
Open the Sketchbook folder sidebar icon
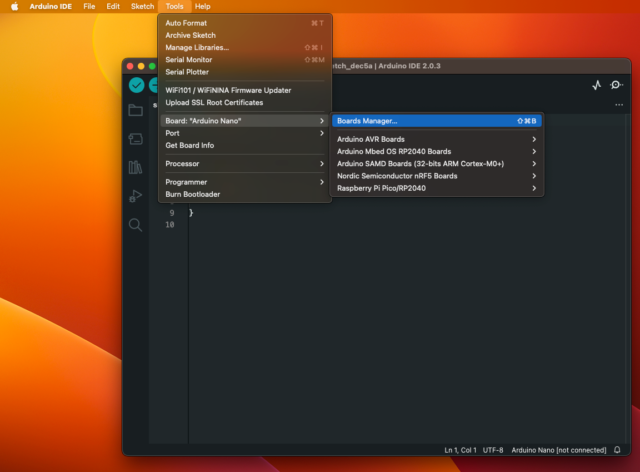pos(135,110)
